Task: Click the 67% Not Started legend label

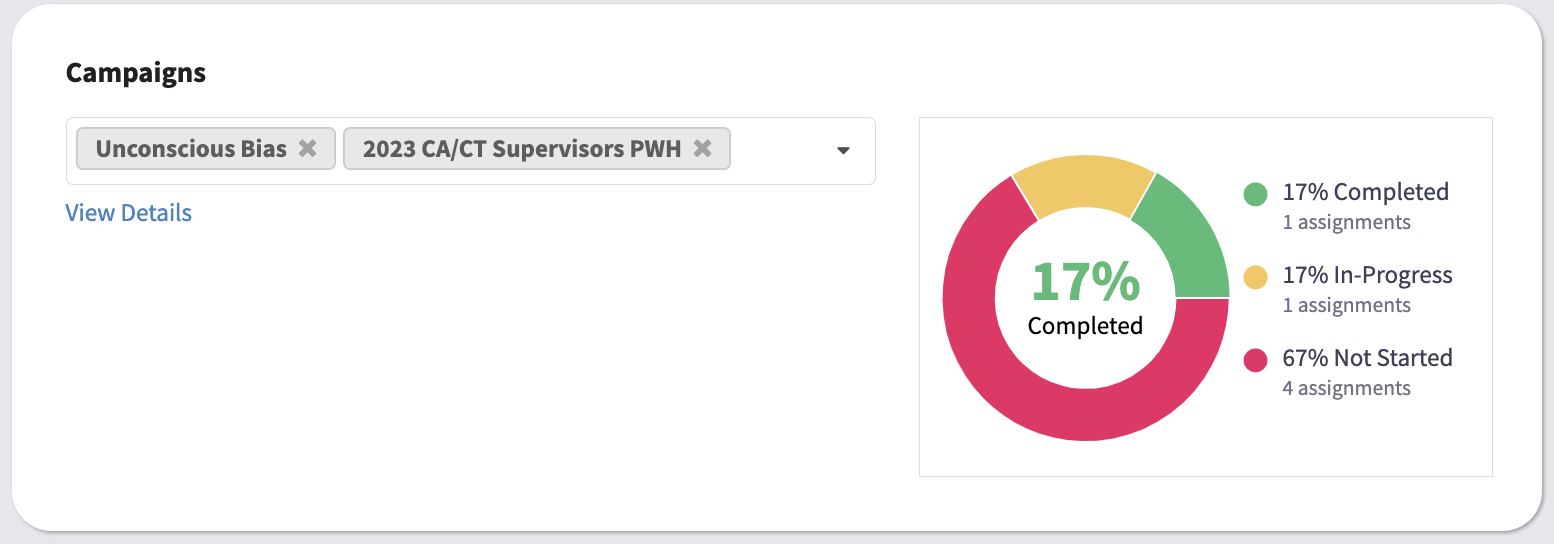Action: coord(1368,358)
